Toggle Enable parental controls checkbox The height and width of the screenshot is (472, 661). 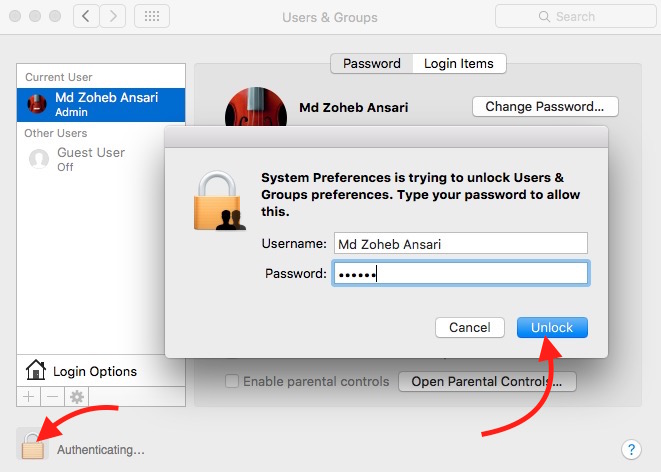(232, 381)
